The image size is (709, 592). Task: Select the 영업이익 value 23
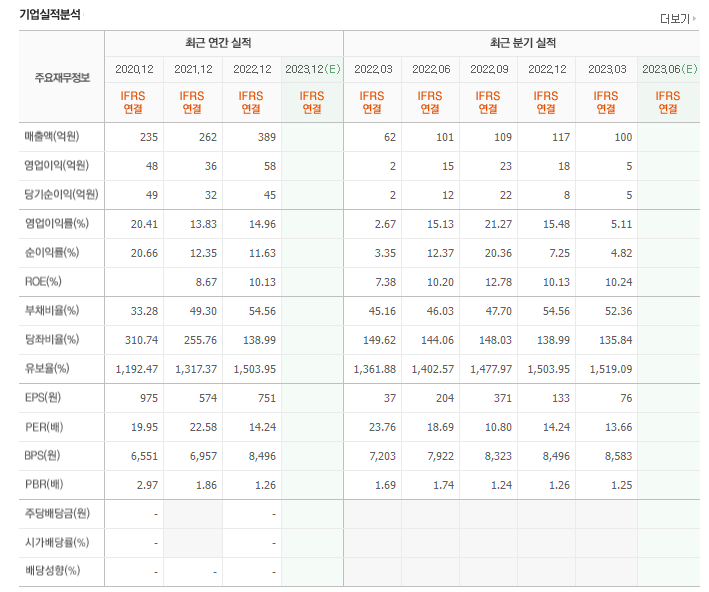506,166
